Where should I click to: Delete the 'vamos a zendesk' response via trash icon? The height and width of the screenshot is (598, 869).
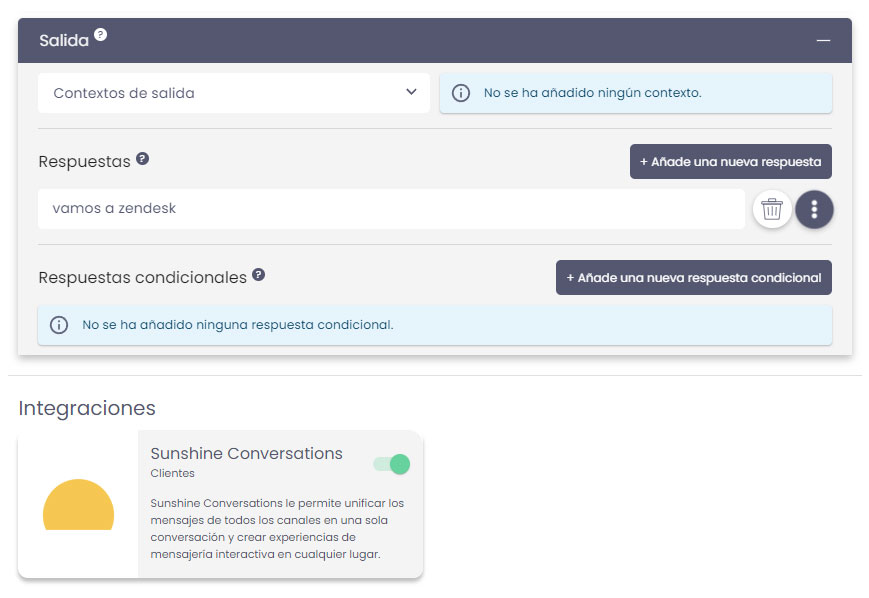(772, 209)
